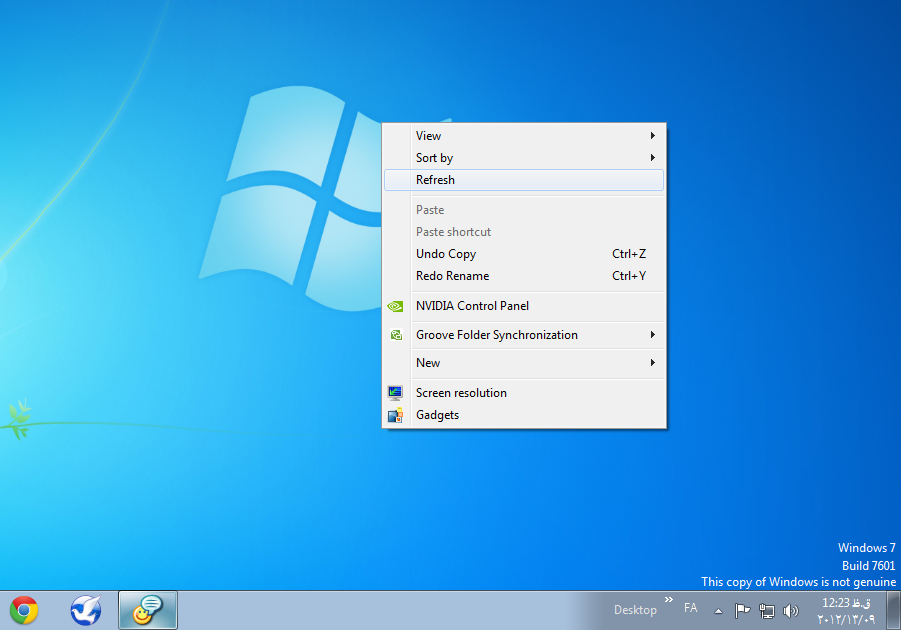901x630 pixels.
Task: Click the network status tray icon
Action: coord(767,610)
